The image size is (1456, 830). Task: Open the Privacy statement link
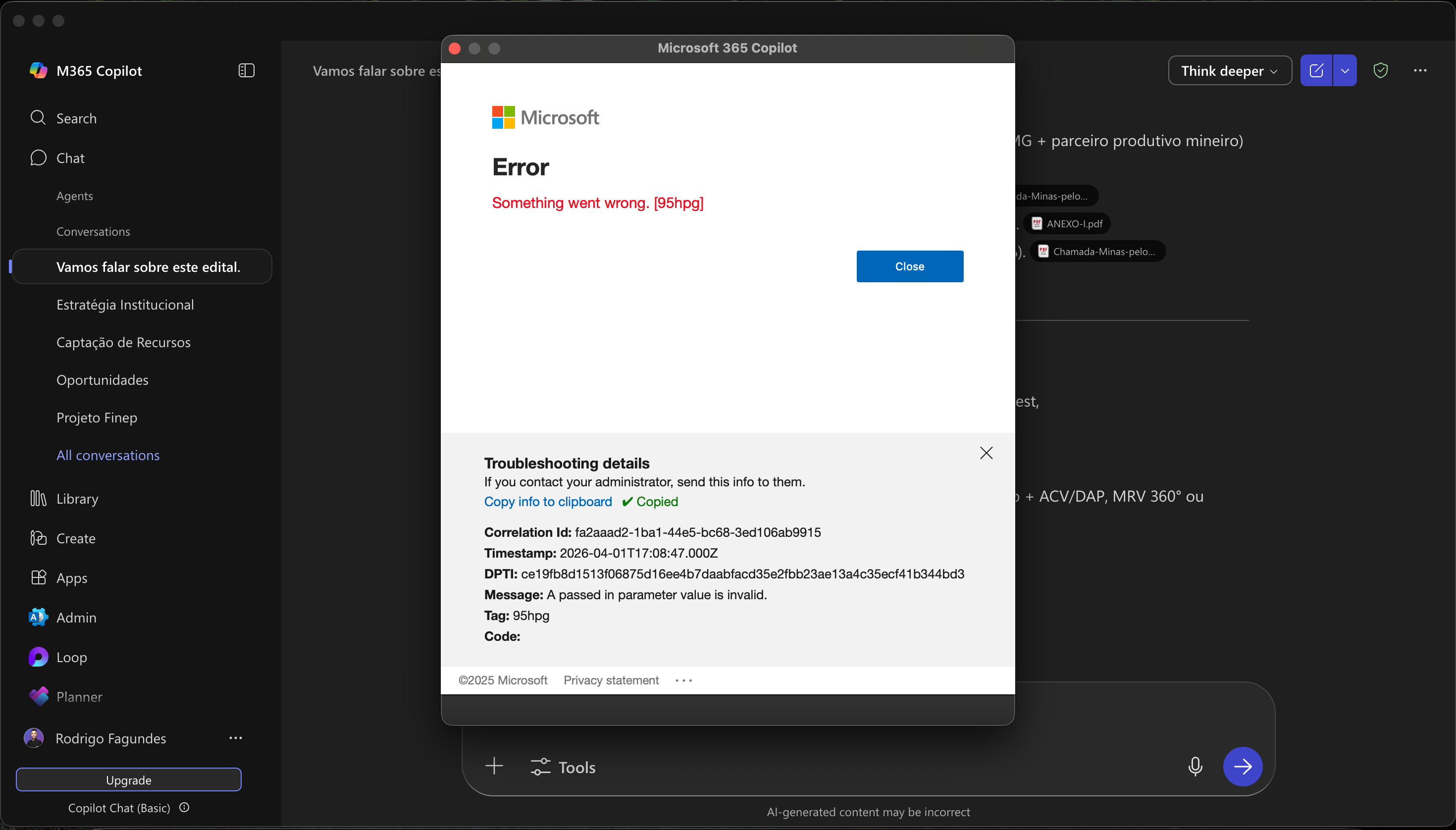click(611, 680)
